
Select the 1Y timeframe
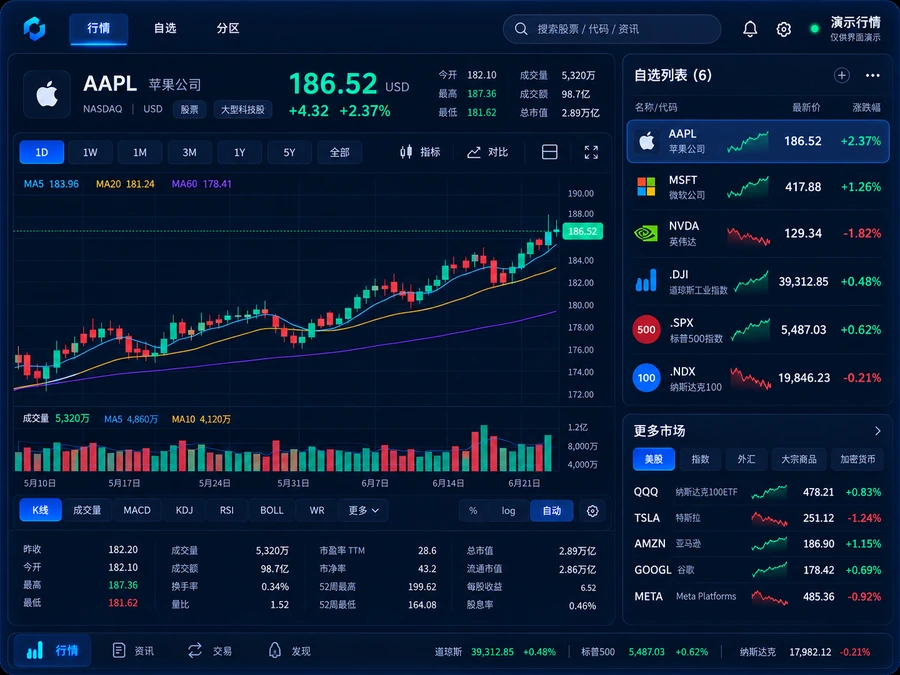click(239, 152)
